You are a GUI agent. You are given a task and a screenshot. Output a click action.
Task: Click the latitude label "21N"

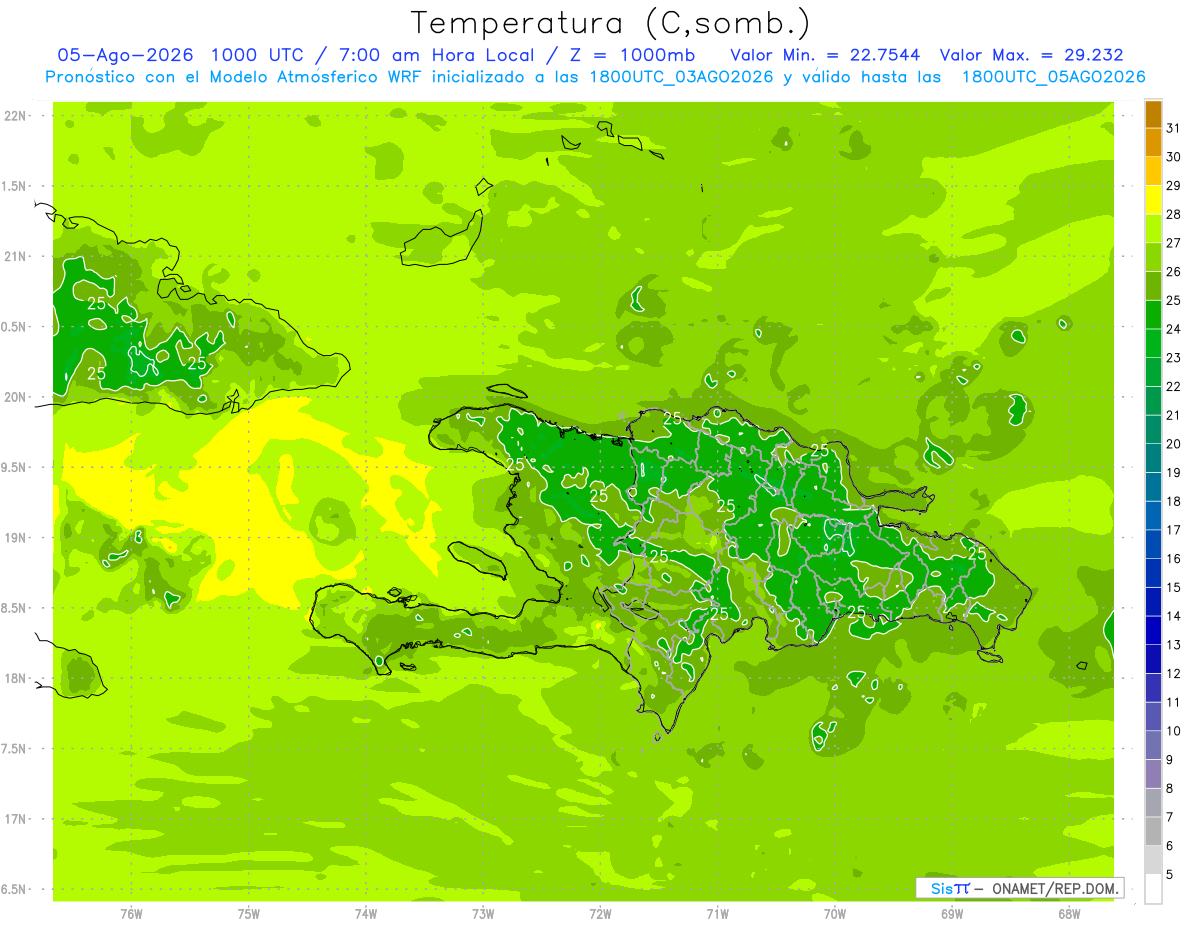(x=15, y=256)
